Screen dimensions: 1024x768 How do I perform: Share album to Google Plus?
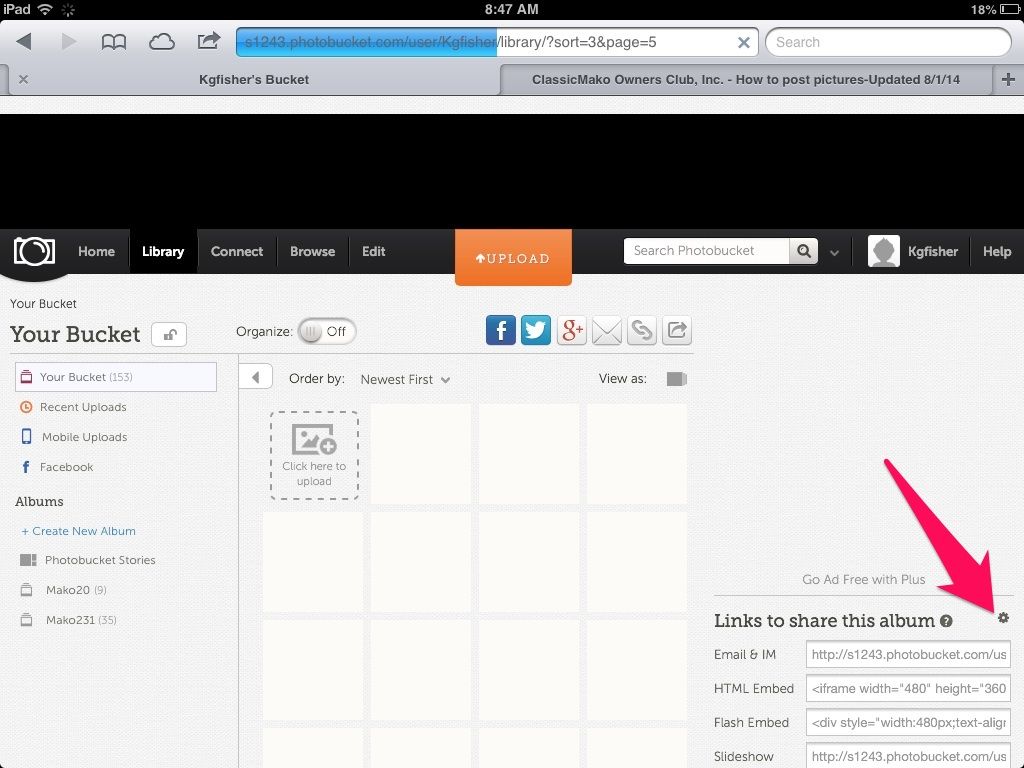click(571, 330)
